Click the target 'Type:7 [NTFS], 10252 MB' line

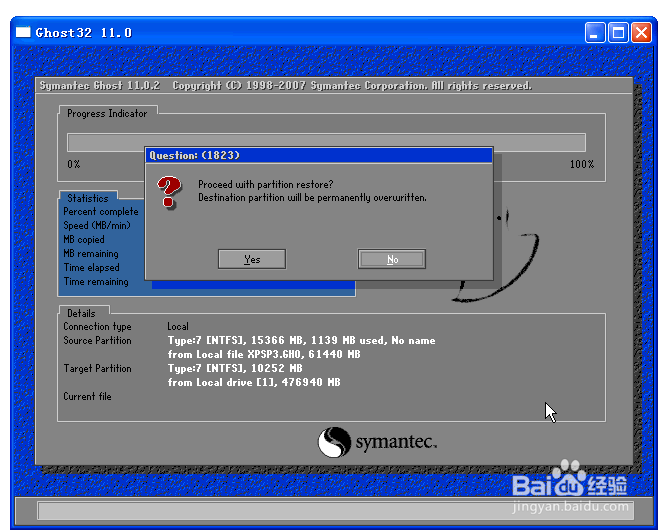point(235,368)
